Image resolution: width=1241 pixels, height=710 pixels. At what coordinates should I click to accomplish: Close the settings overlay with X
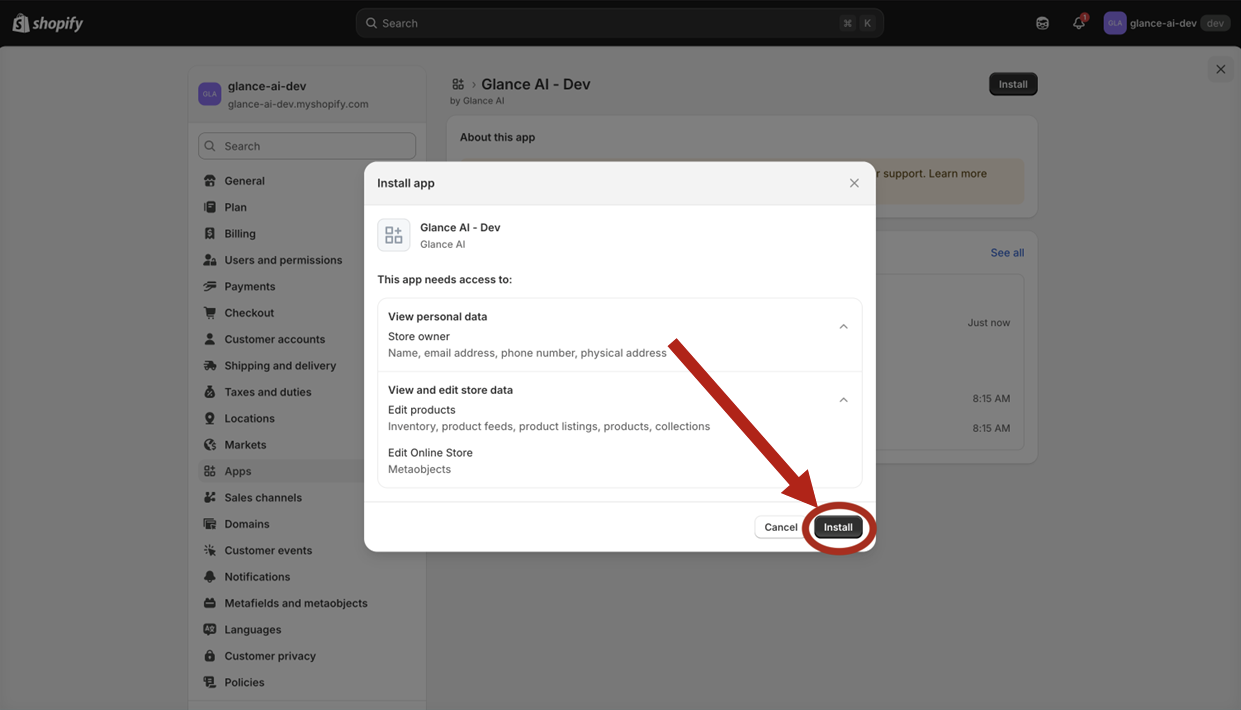tap(1220, 69)
